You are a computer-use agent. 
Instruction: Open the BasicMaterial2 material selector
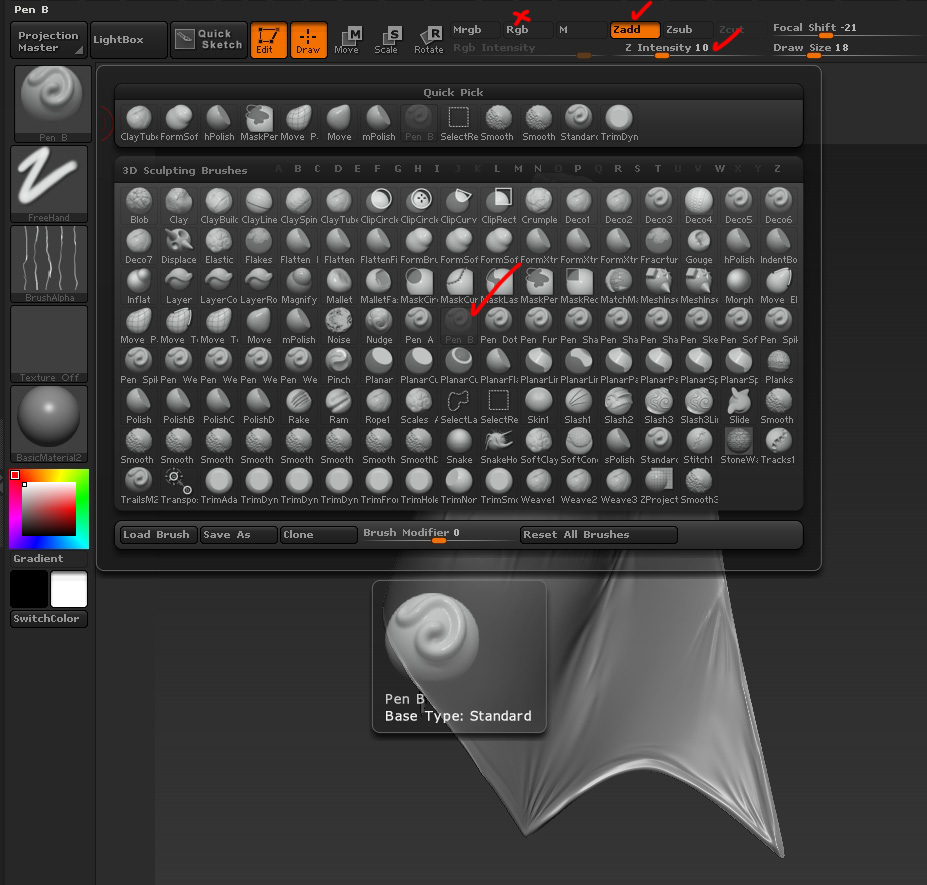[x=48, y=424]
